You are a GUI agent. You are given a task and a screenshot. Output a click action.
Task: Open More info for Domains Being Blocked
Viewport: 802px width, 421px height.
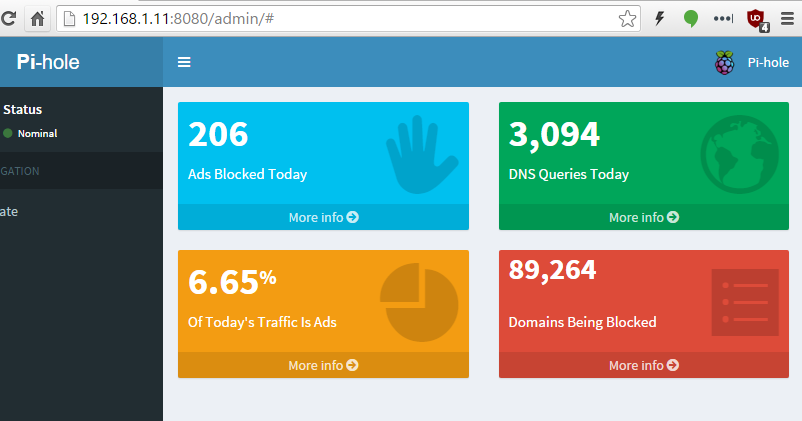click(x=644, y=365)
